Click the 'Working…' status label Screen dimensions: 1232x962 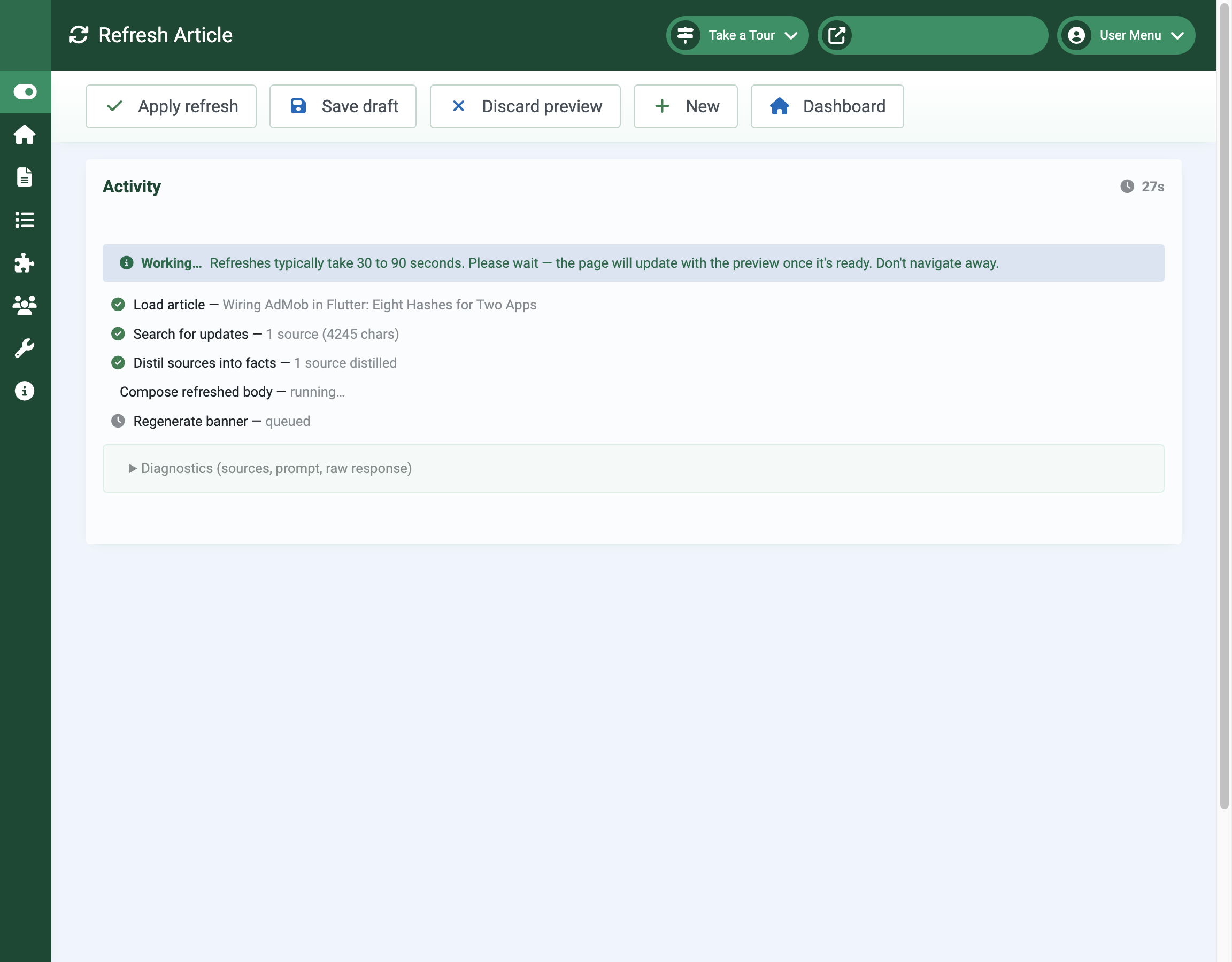pos(171,263)
